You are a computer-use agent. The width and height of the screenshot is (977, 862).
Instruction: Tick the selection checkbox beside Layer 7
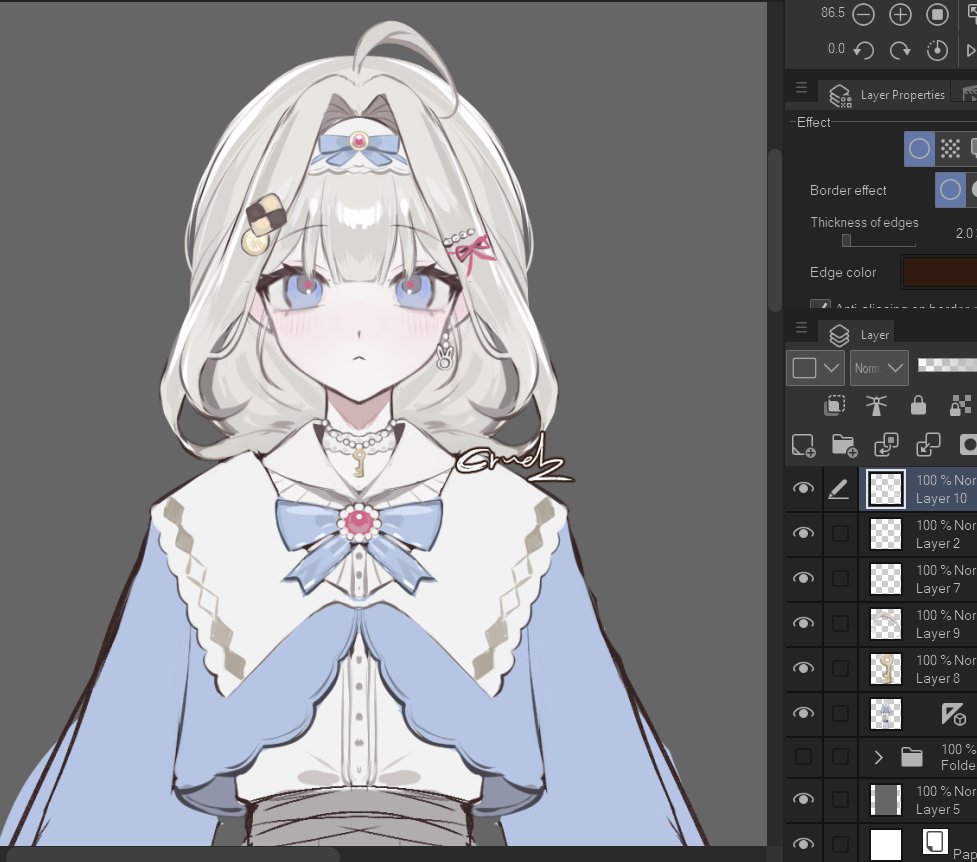840,578
